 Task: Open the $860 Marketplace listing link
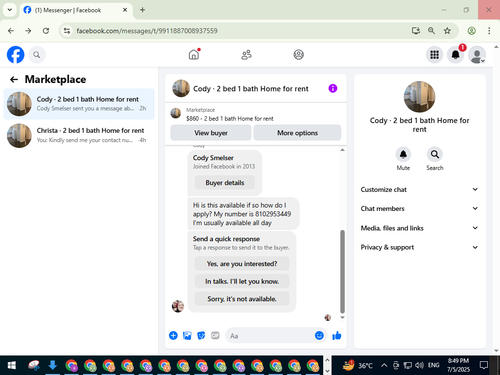click(230, 119)
